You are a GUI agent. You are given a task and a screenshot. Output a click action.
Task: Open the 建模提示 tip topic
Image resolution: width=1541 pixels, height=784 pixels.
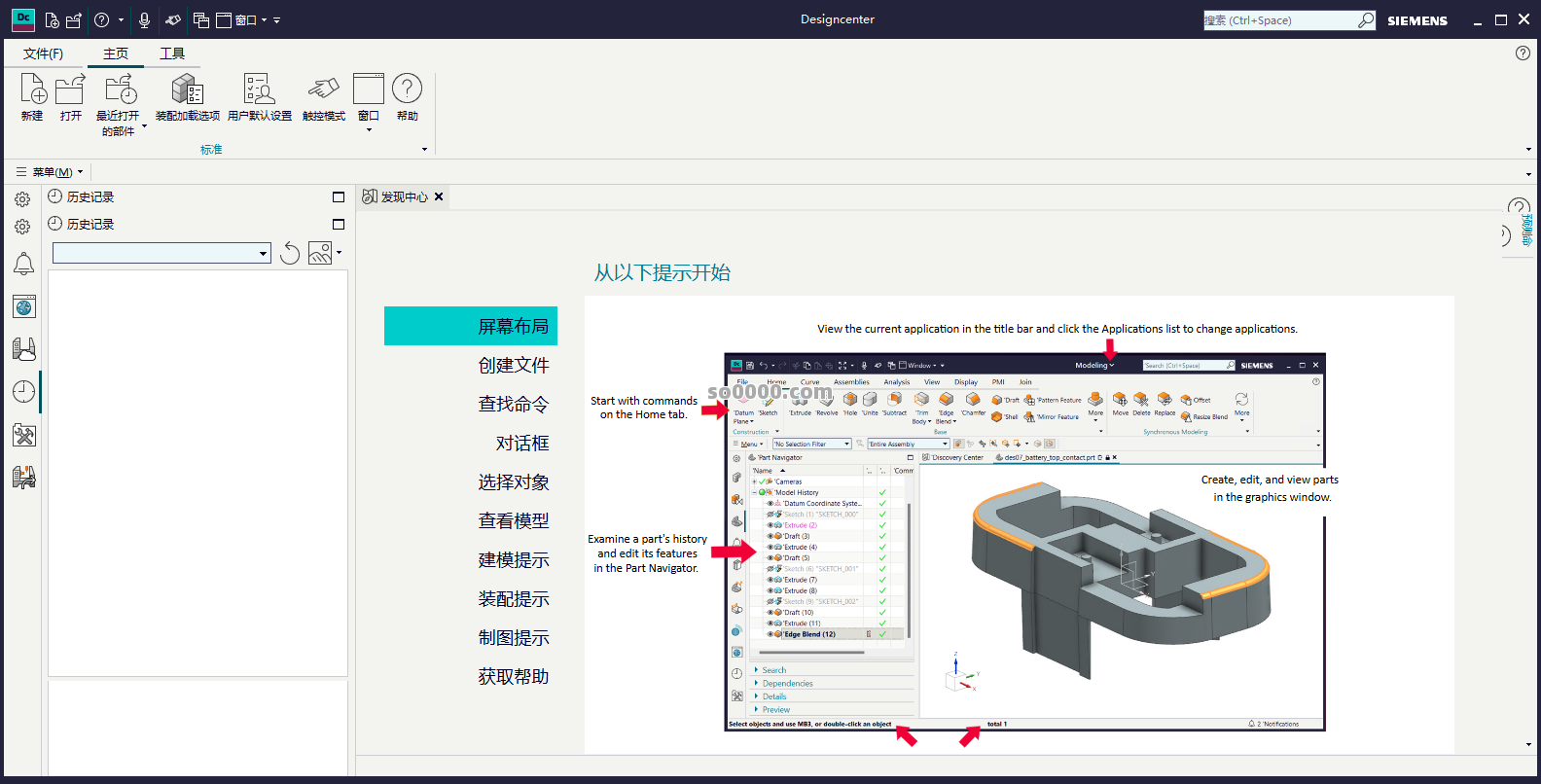coord(514,559)
